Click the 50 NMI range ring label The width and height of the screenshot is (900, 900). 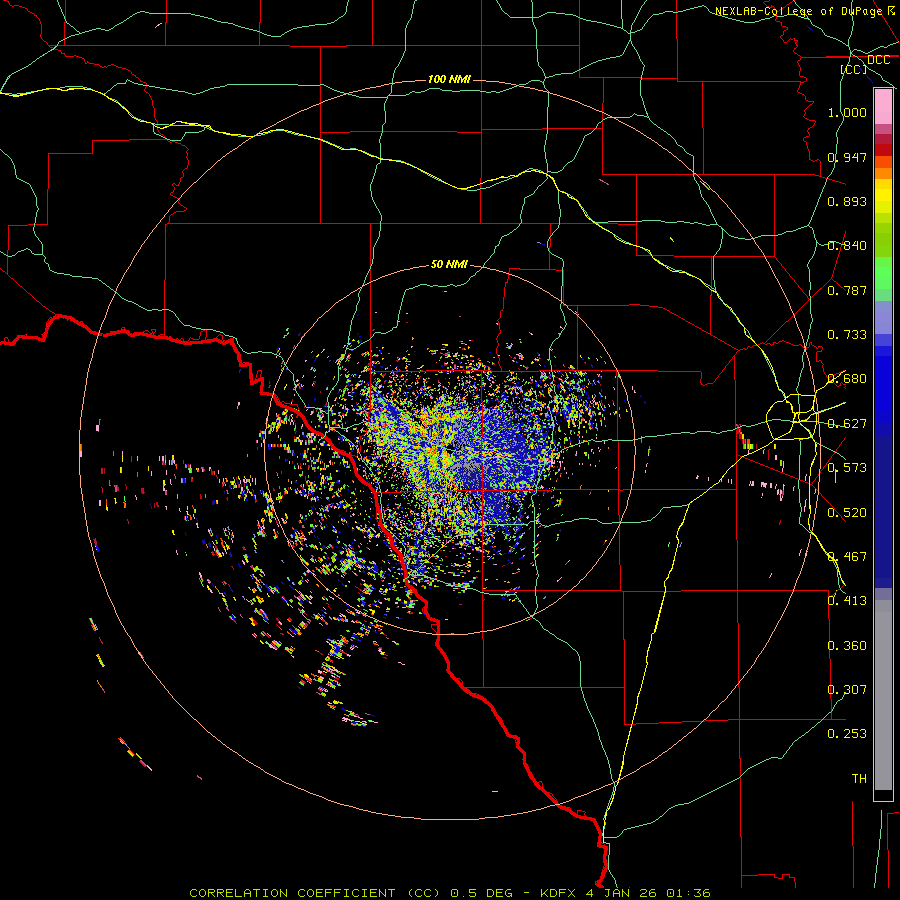pos(449,265)
